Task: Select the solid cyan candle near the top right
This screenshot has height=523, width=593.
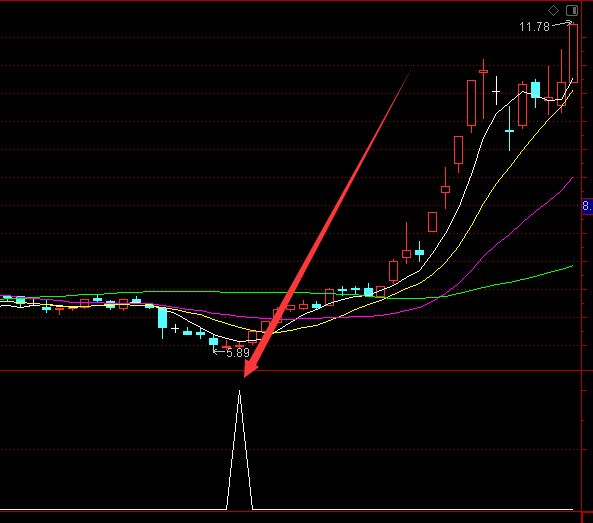Action: pos(535,90)
